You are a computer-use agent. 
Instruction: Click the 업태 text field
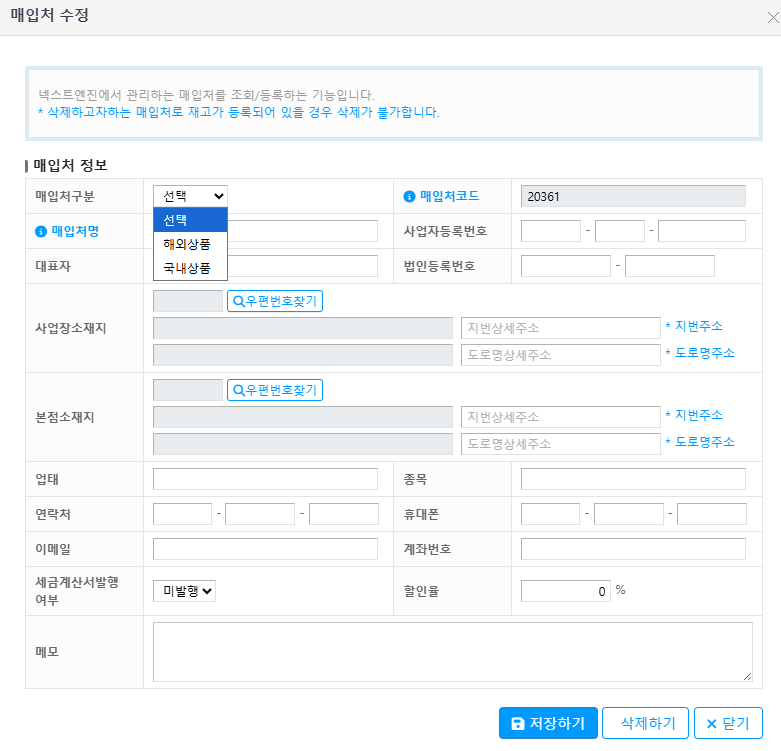pos(265,479)
